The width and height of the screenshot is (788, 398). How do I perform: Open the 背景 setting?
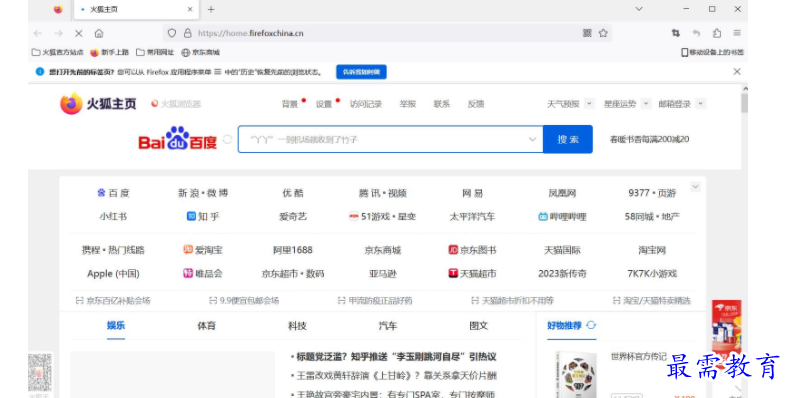289,104
